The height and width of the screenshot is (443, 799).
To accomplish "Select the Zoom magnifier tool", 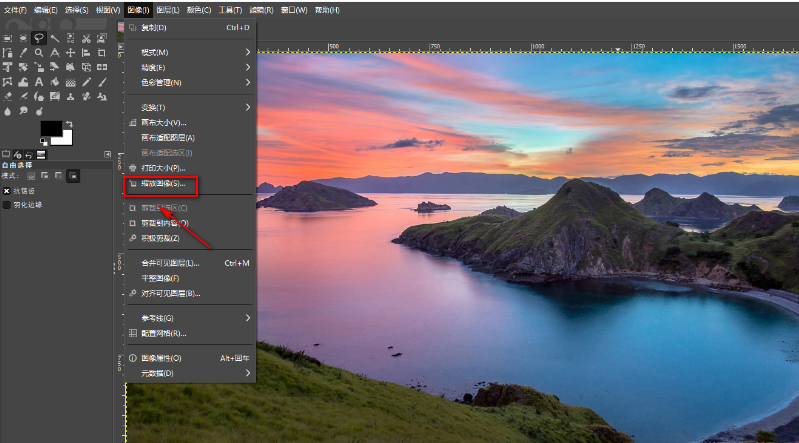I will 38,52.
